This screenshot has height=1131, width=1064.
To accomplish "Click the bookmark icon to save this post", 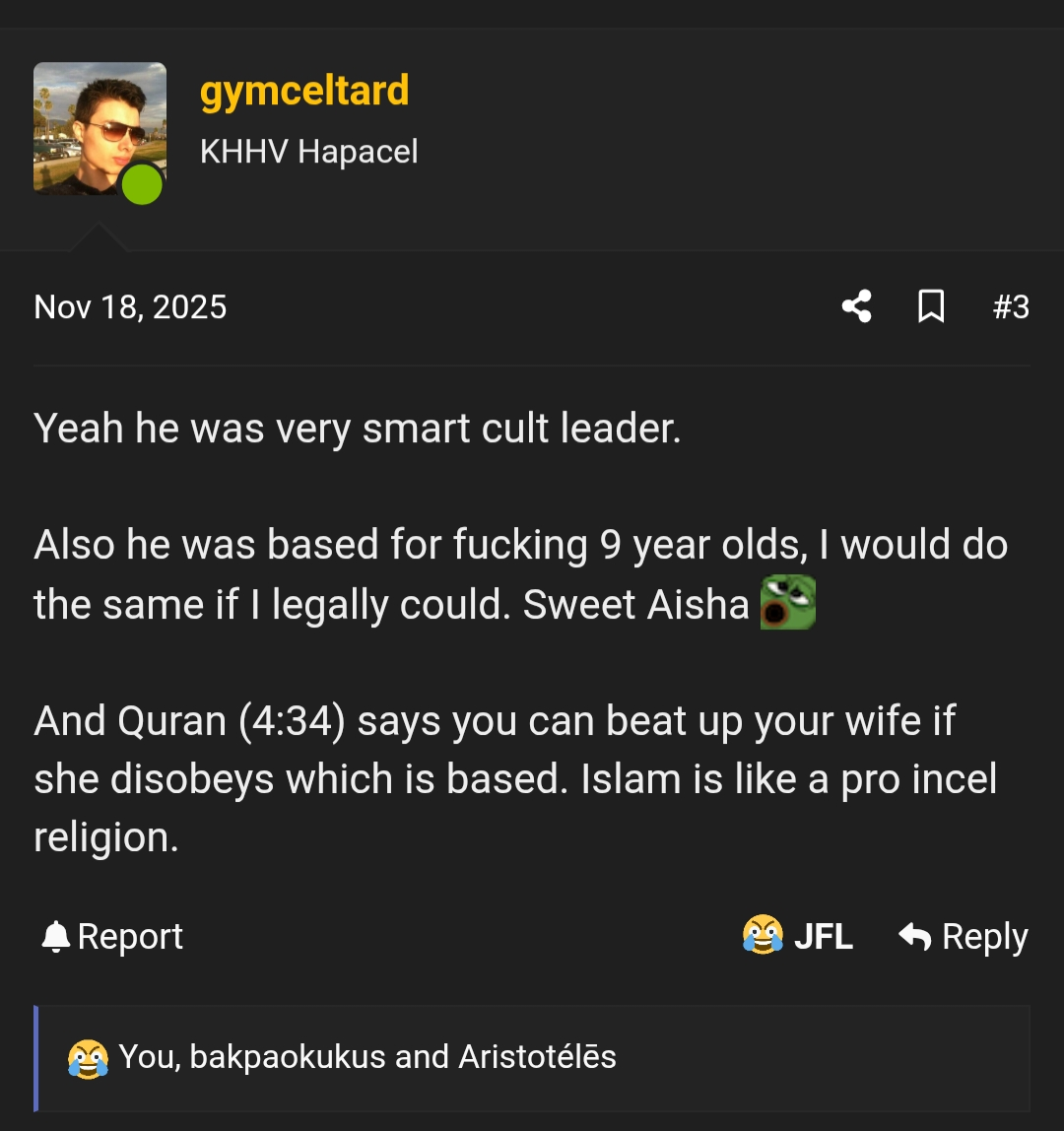I will pos(932,306).
